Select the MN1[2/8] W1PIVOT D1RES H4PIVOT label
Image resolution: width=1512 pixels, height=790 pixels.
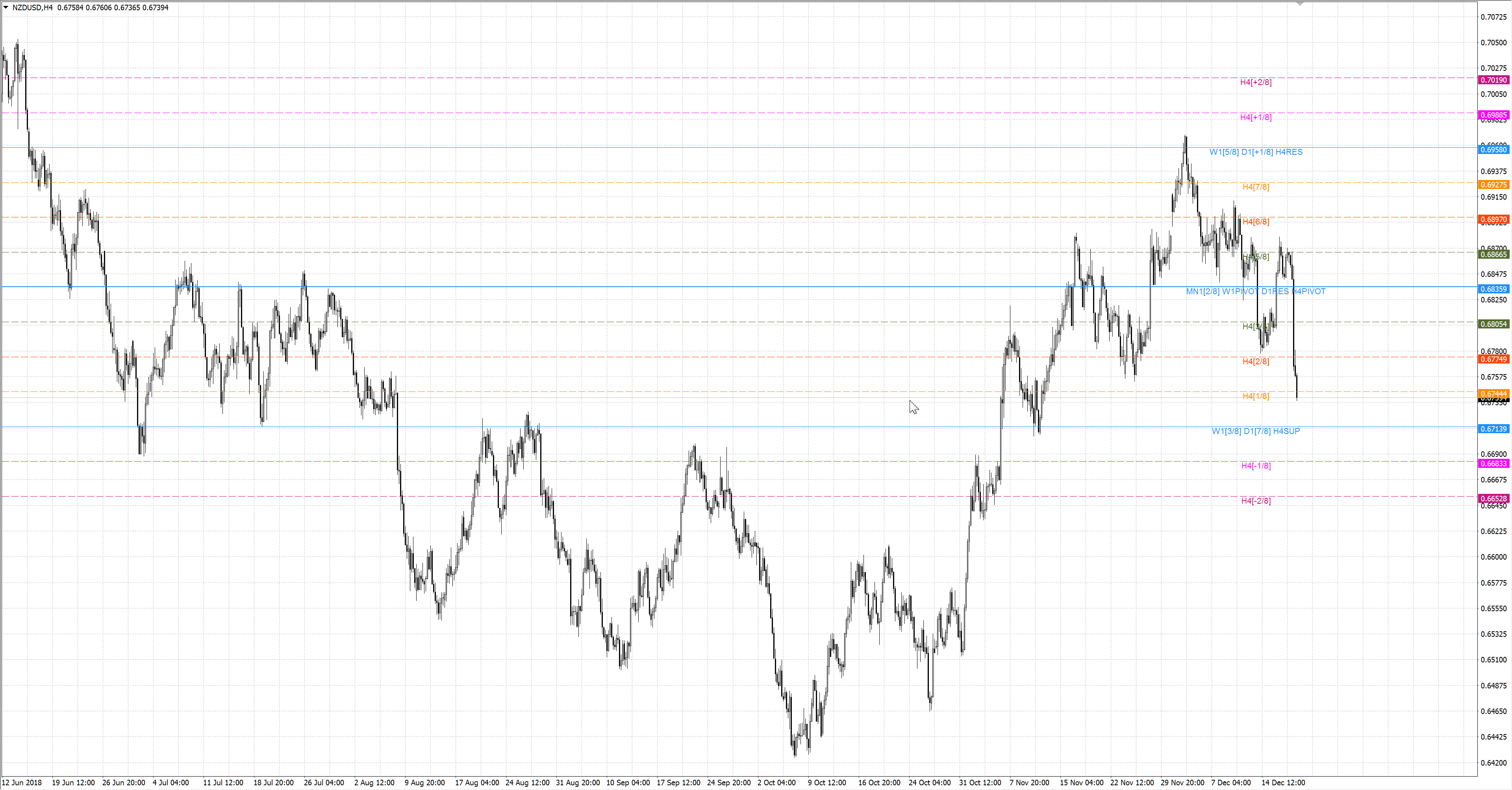tap(1256, 292)
